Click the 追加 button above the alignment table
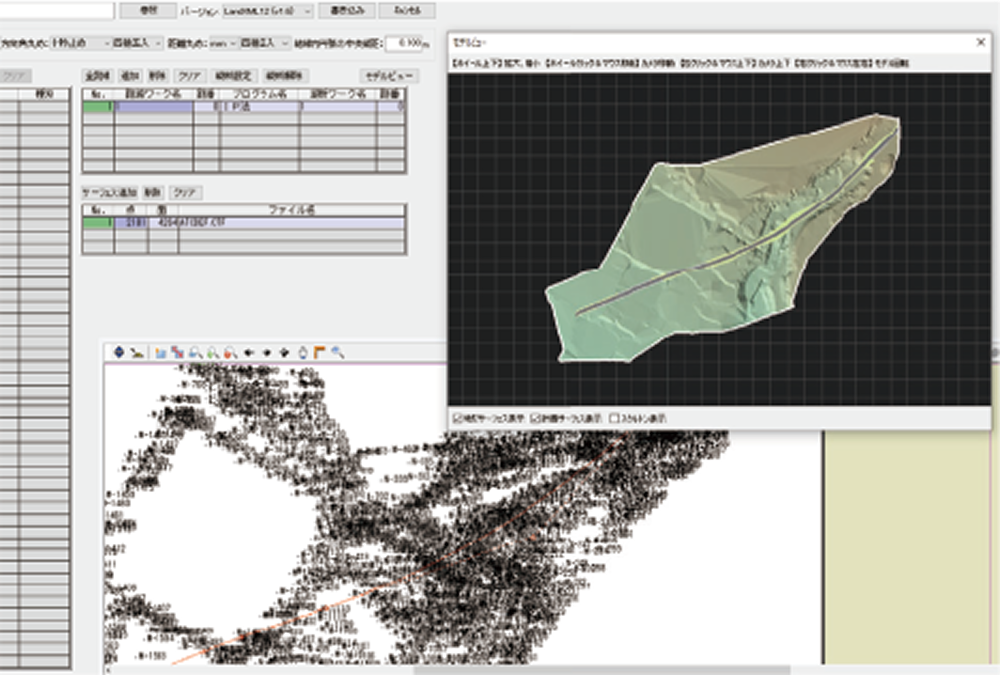This screenshot has height=675, width=1000. pos(130,75)
